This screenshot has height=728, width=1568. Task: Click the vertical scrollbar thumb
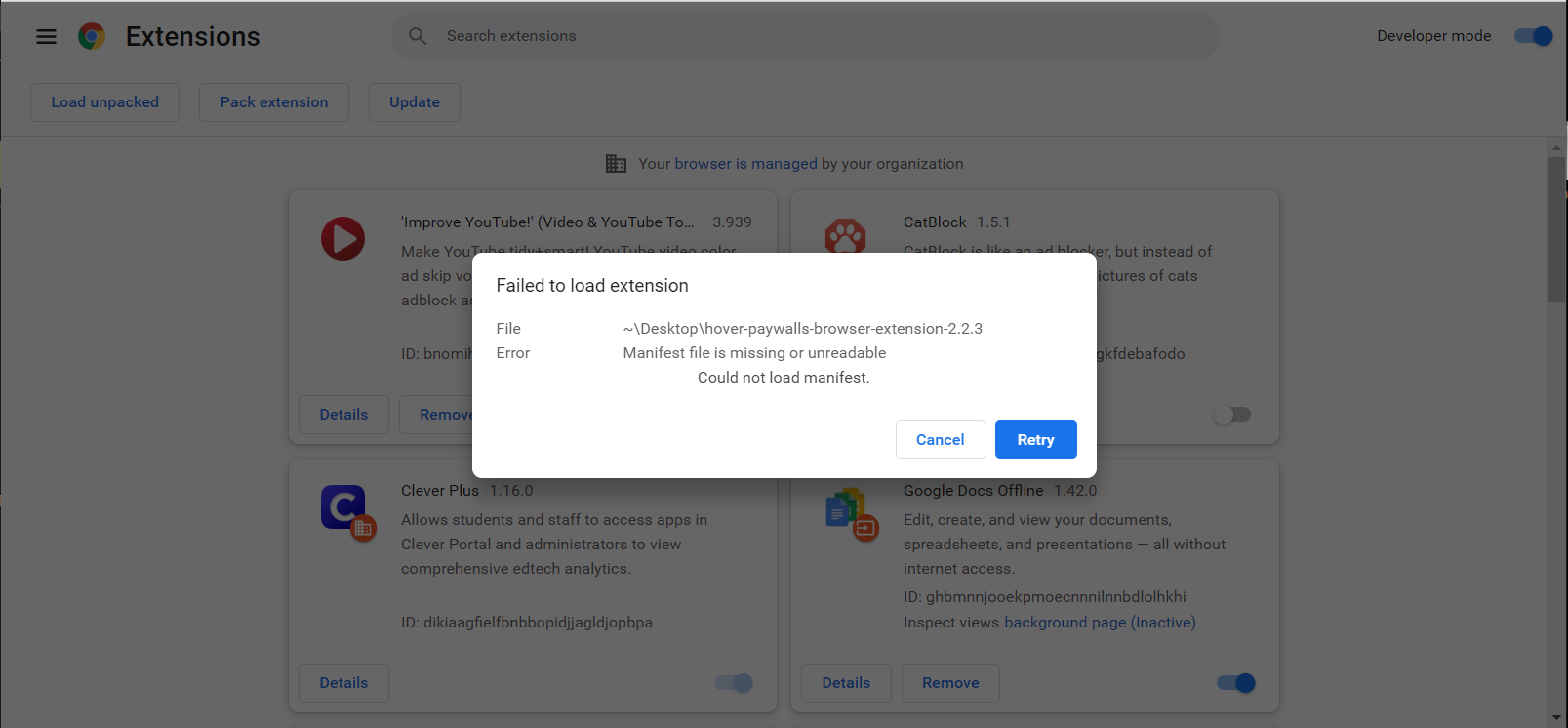1556,229
